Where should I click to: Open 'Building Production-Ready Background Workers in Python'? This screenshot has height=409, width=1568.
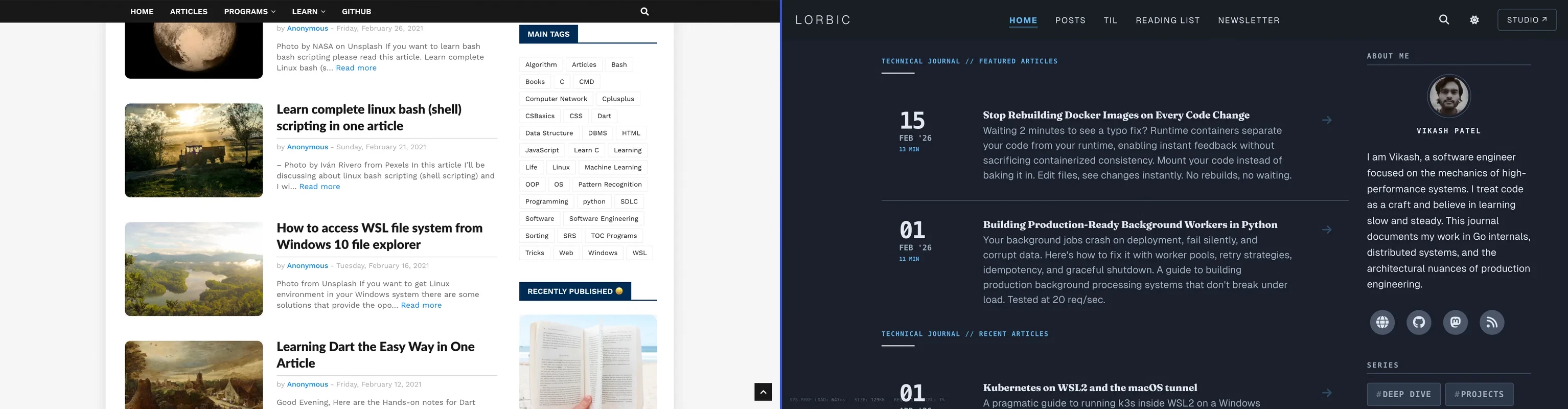(1131, 224)
